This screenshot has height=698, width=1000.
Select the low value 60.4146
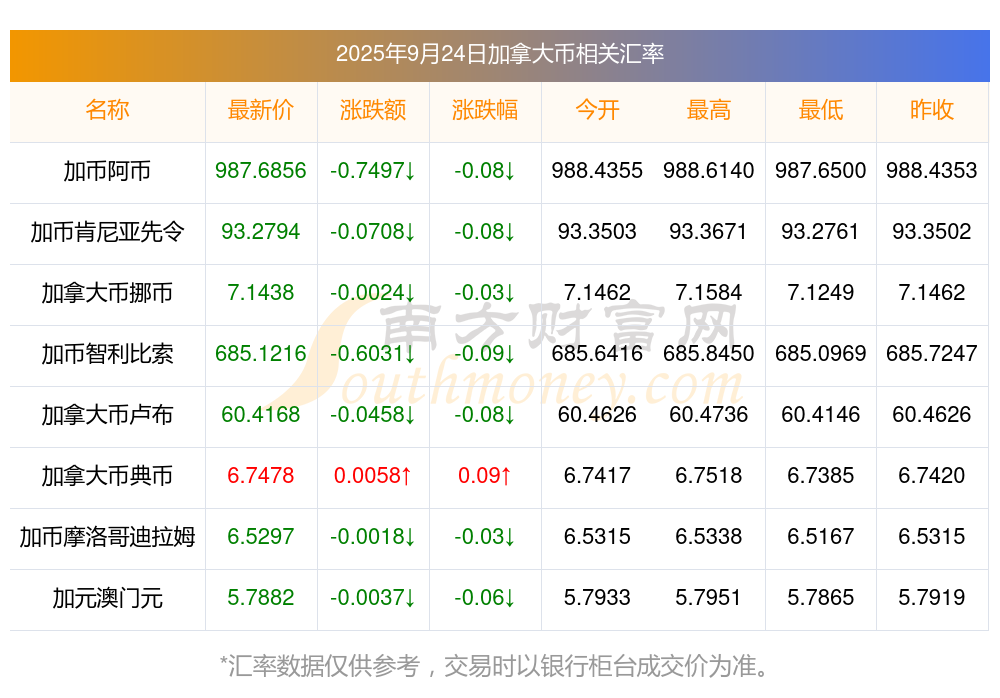821,414
